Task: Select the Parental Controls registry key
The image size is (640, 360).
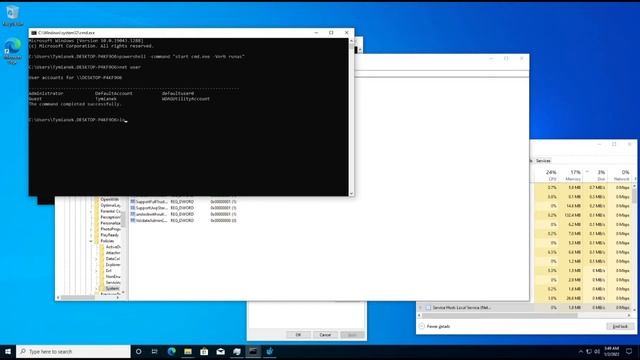Action: [x=110, y=211]
